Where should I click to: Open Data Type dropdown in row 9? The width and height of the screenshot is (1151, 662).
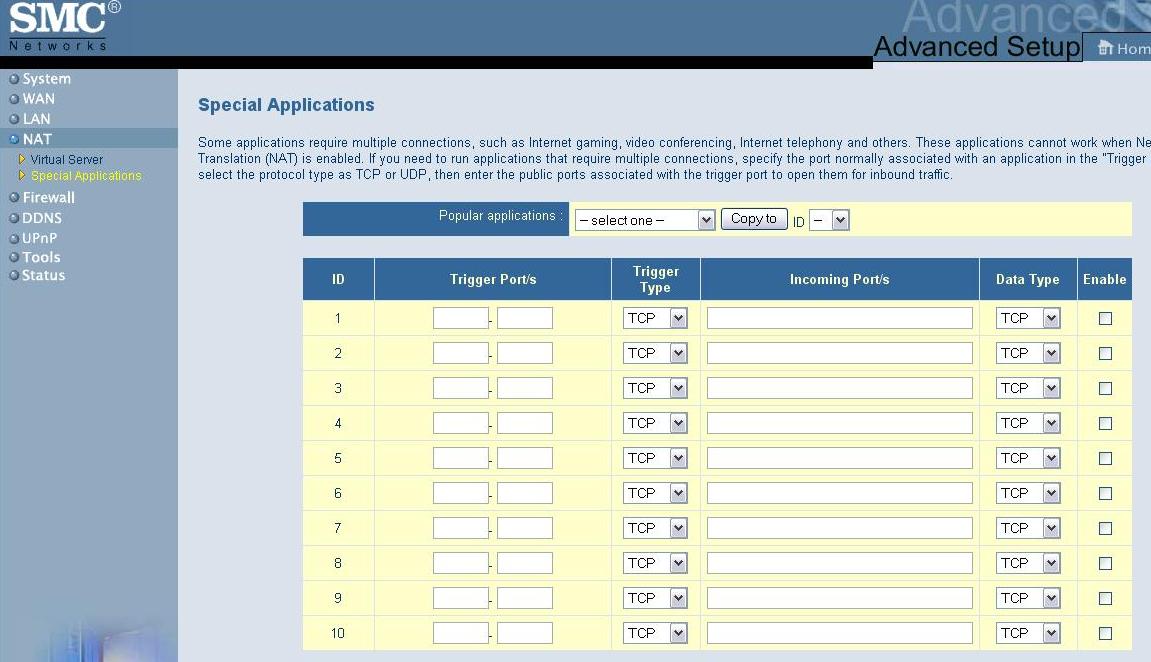1028,598
